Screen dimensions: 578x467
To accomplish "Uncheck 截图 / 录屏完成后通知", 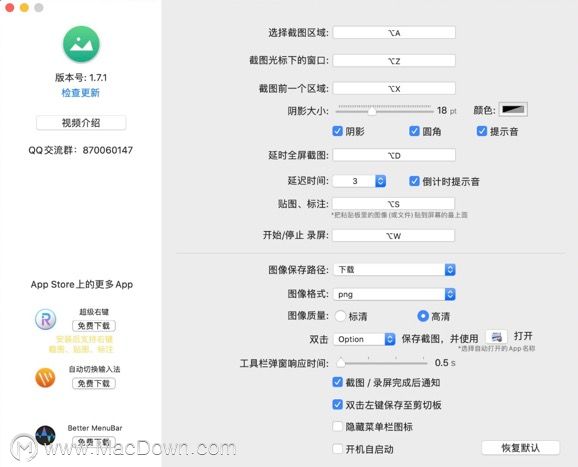I will (x=337, y=382).
